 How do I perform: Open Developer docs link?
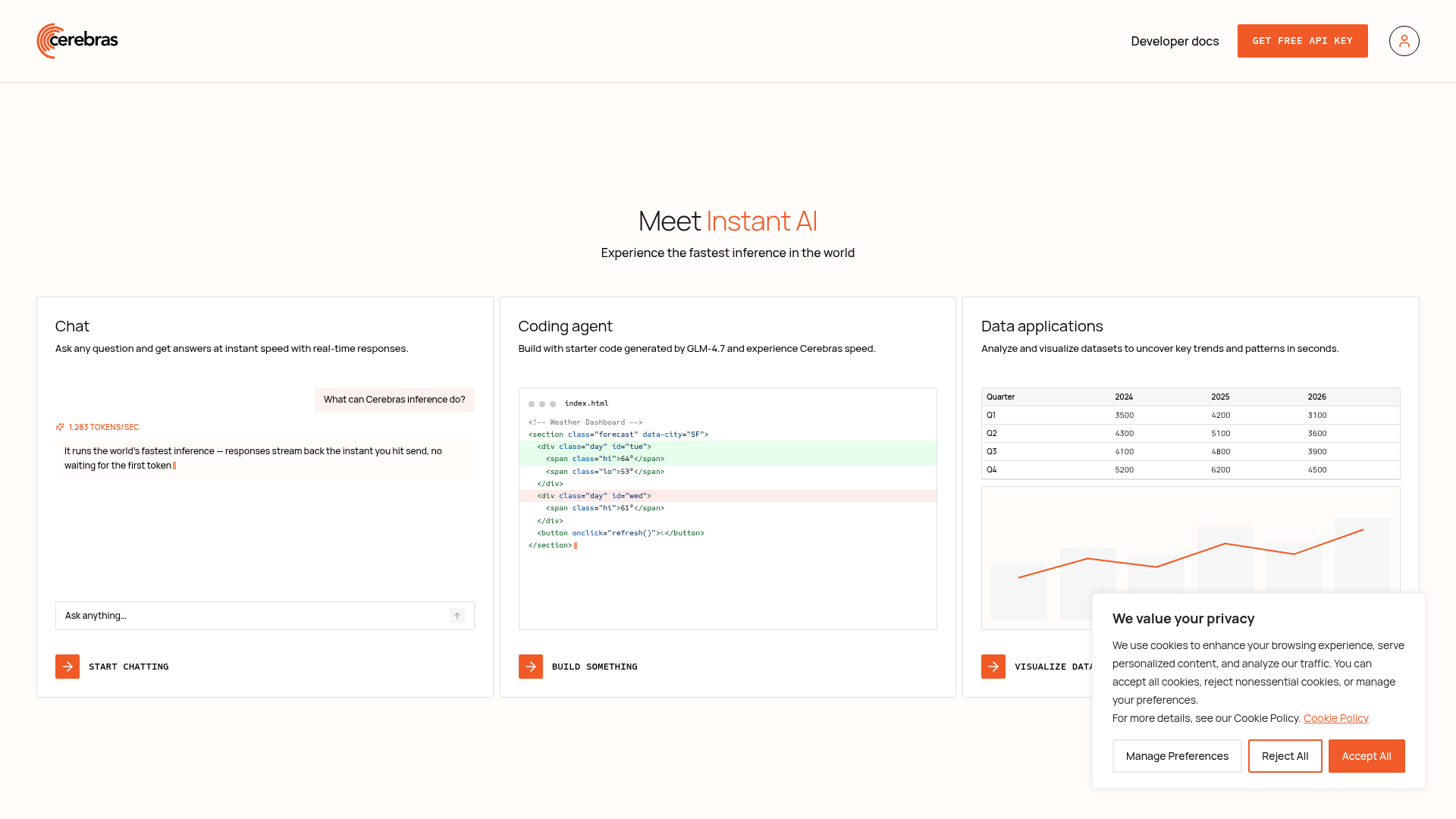1175,41
